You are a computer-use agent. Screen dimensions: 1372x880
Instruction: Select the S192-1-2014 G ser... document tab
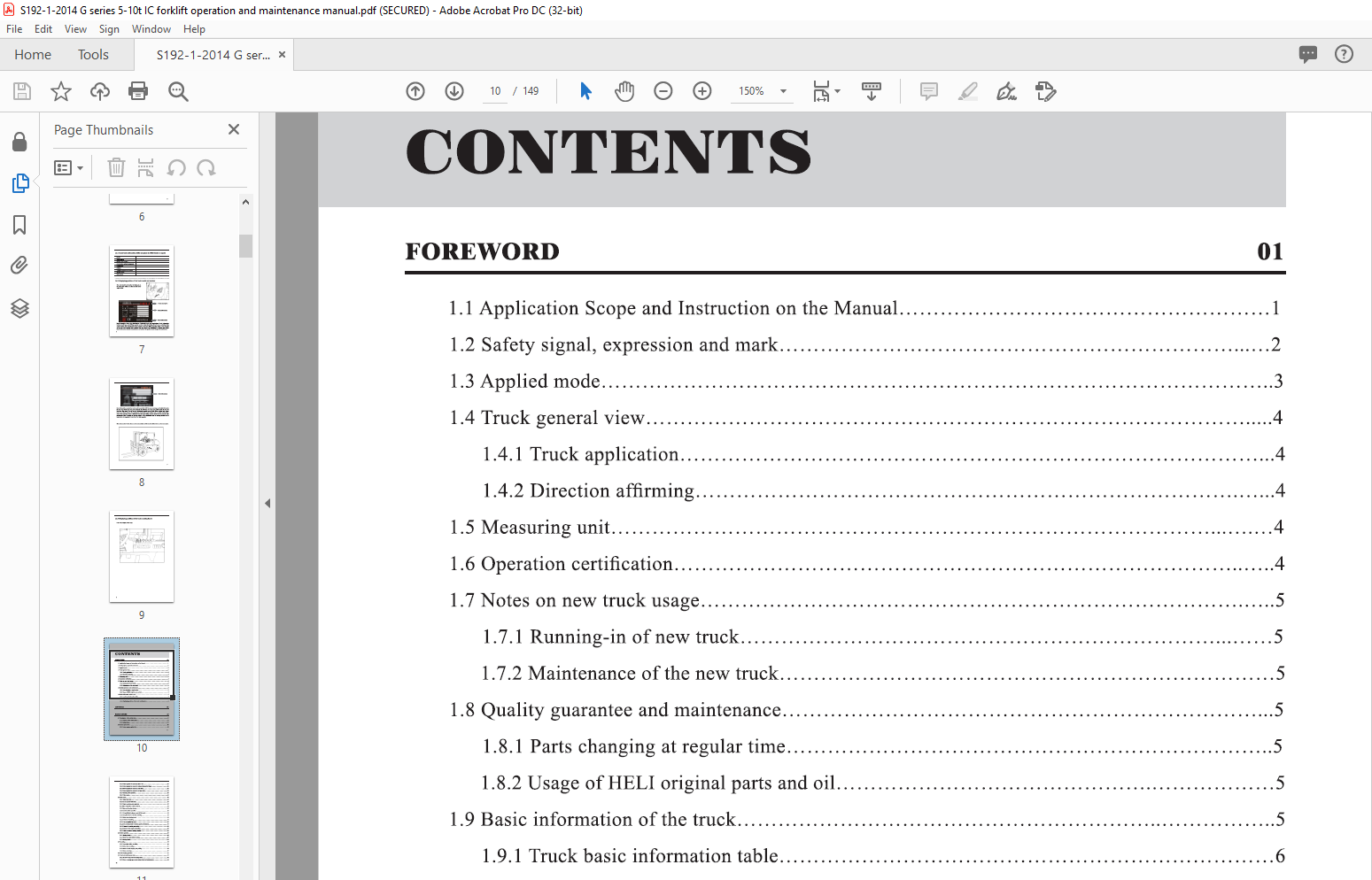point(213,55)
